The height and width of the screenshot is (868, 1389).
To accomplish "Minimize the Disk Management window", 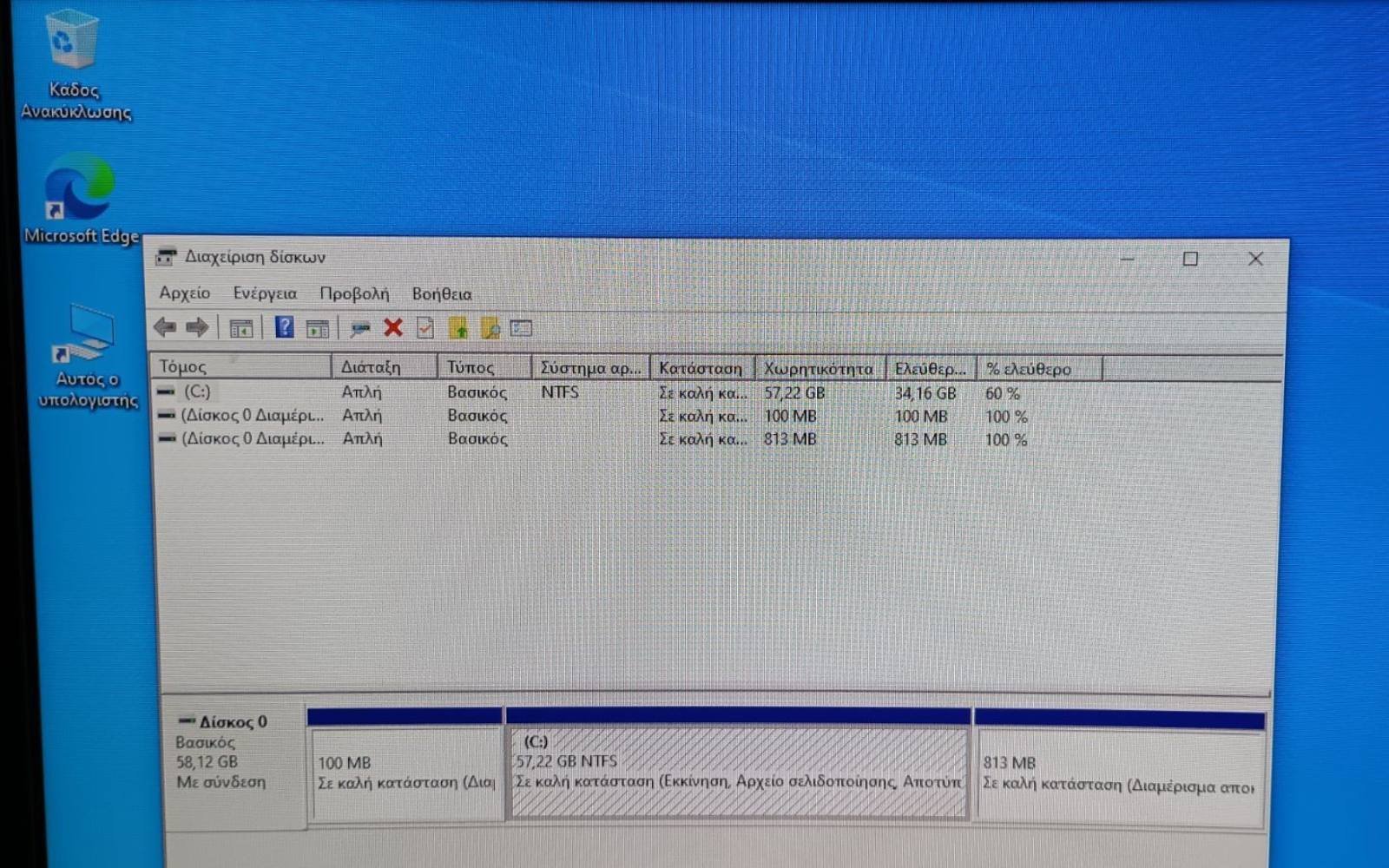I will pyautogui.click(x=1128, y=259).
